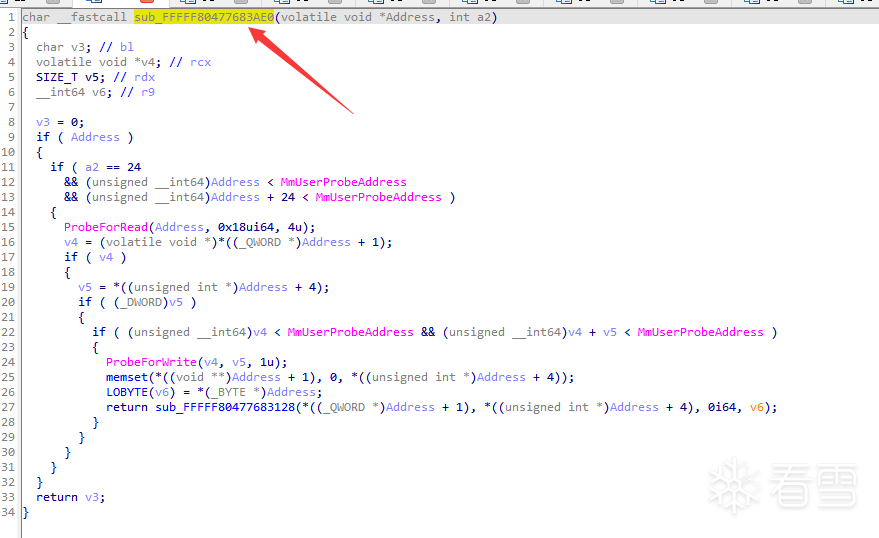Image resolution: width=879 pixels, height=538 pixels.
Task: Select (_DWORD) cast on line 20
Action: [x=141, y=302]
